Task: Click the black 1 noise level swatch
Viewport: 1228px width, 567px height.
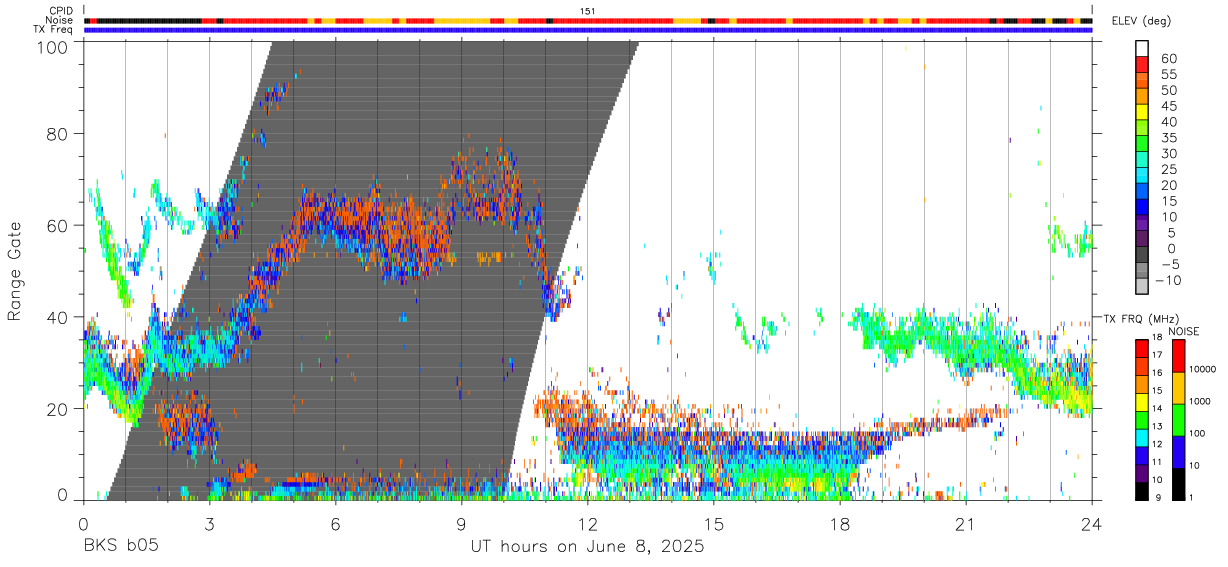Action: tap(1179, 484)
